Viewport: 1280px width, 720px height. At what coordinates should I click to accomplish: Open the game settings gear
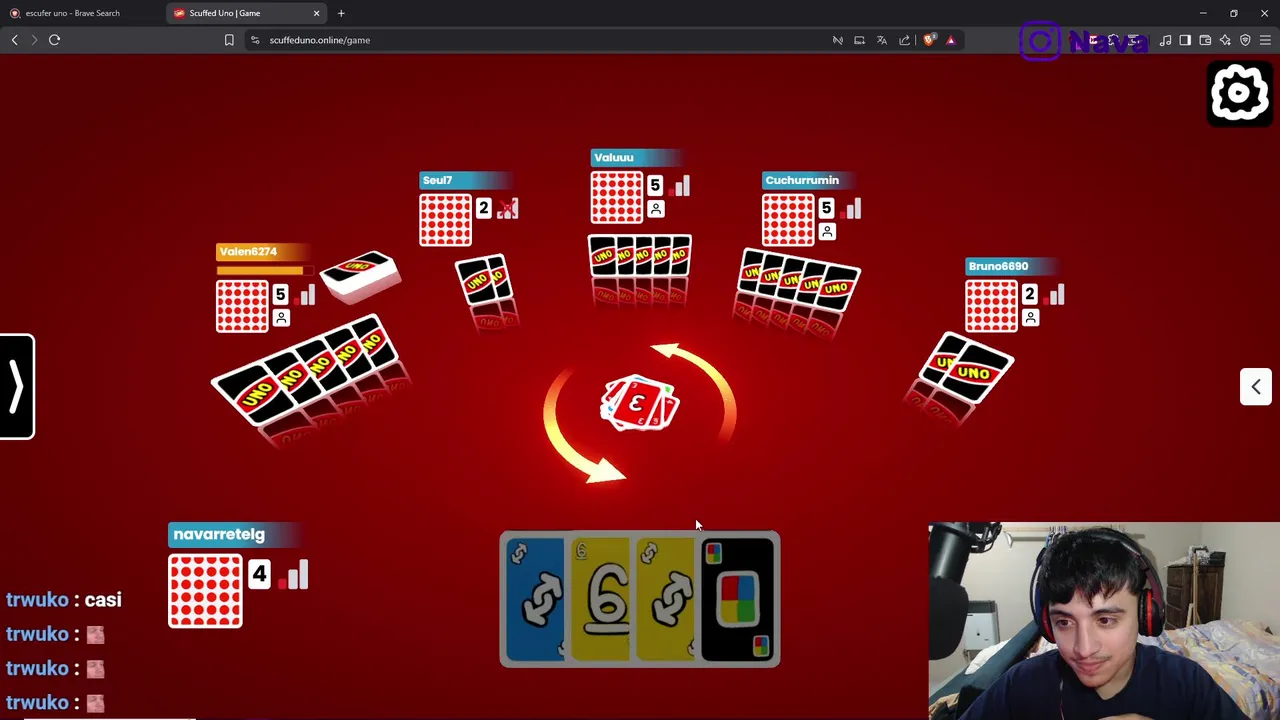click(1240, 93)
